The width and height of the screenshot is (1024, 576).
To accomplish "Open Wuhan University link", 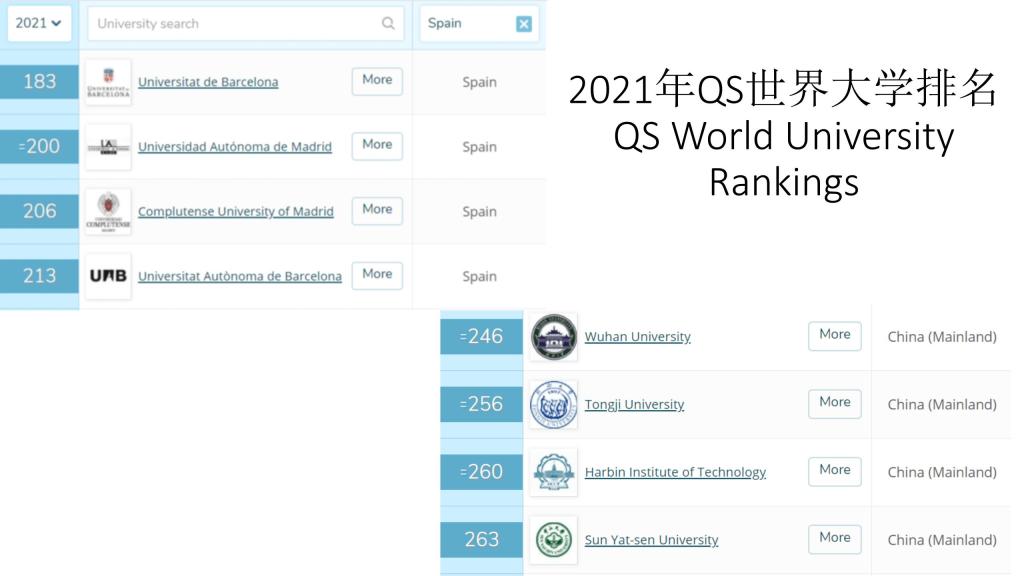I will [x=637, y=337].
